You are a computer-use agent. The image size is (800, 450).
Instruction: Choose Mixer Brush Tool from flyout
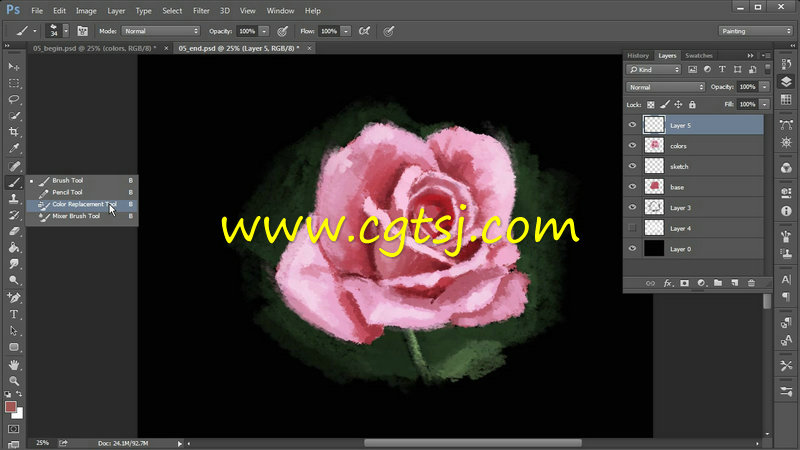[82, 216]
